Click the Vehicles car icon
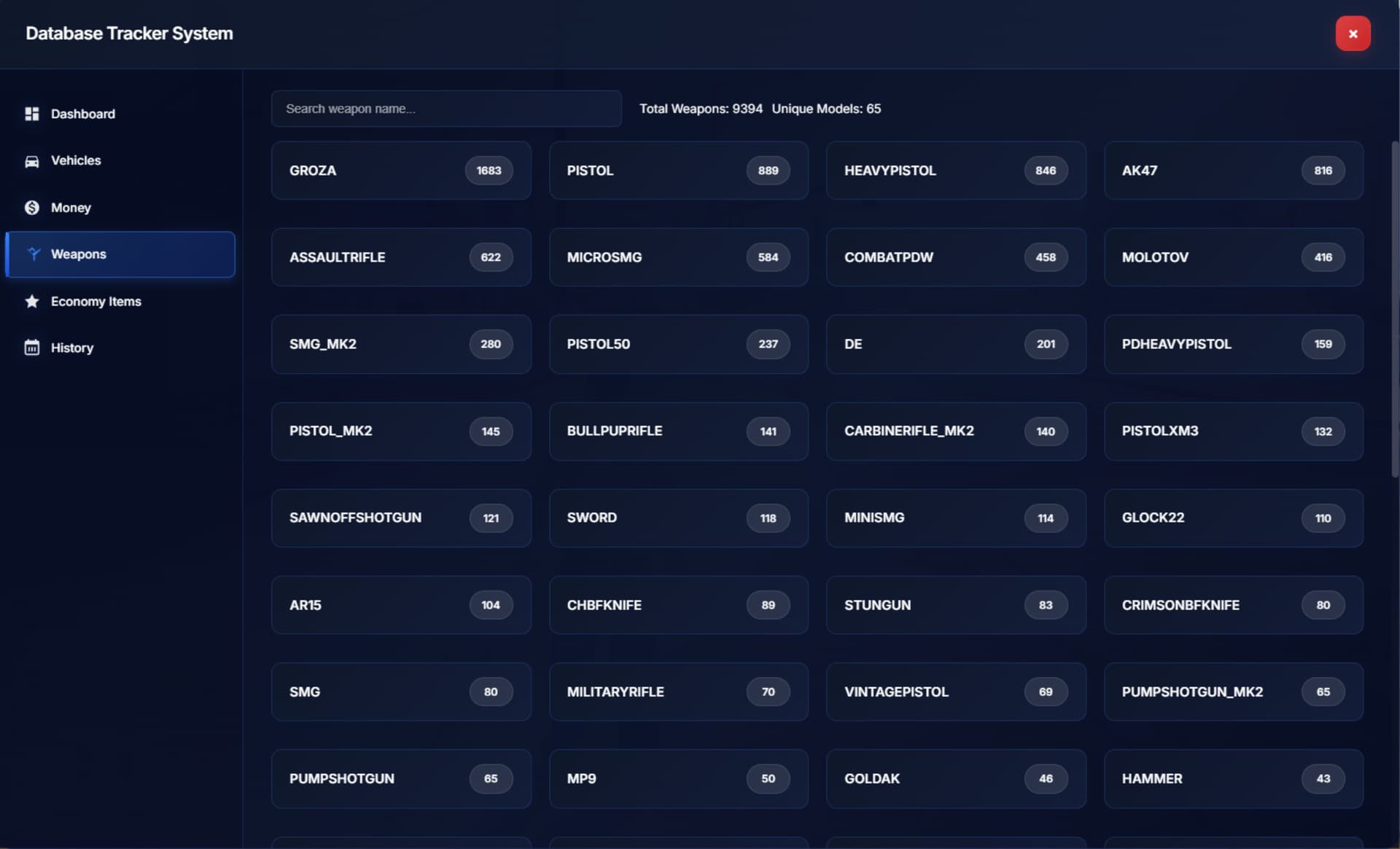The height and width of the screenshot is (849, 1400). pyautogui.click(x=31, y=161)
